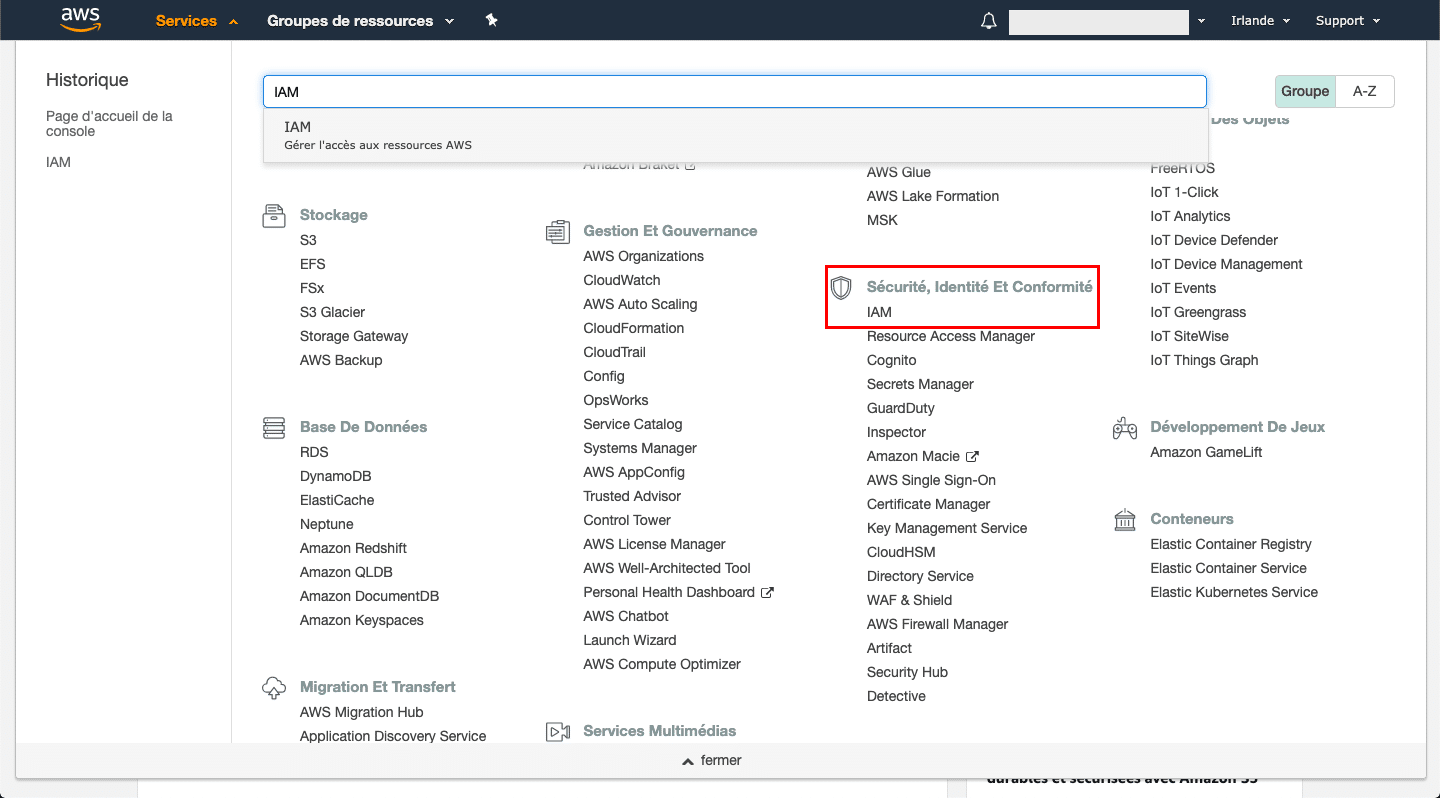The width and height of the screenshot is (1440, 798).
Task: Open Security Hub
Action: [907, 672]
